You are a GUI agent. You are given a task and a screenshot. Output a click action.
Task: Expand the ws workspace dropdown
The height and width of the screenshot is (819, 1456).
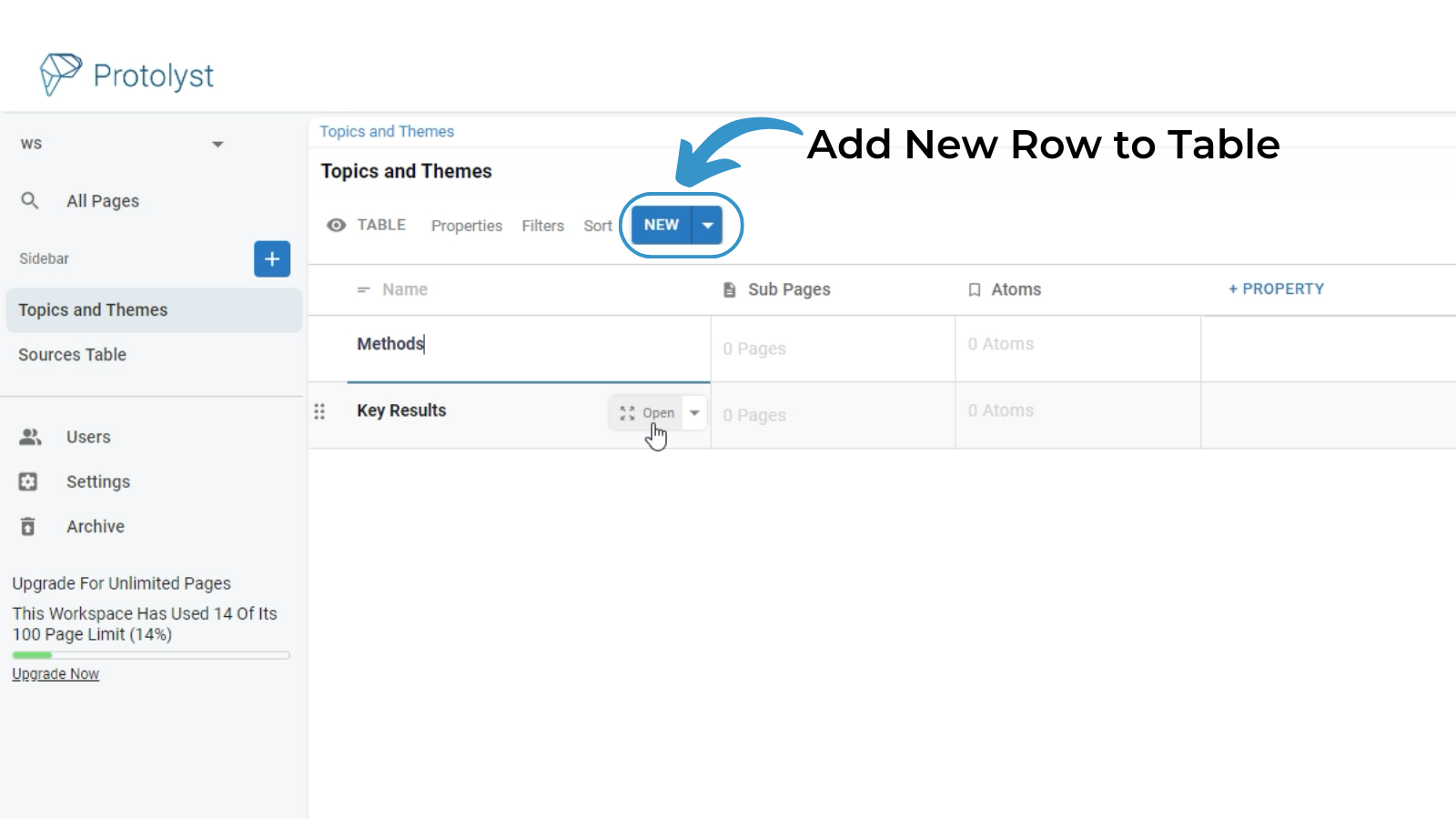pos(217,144)
